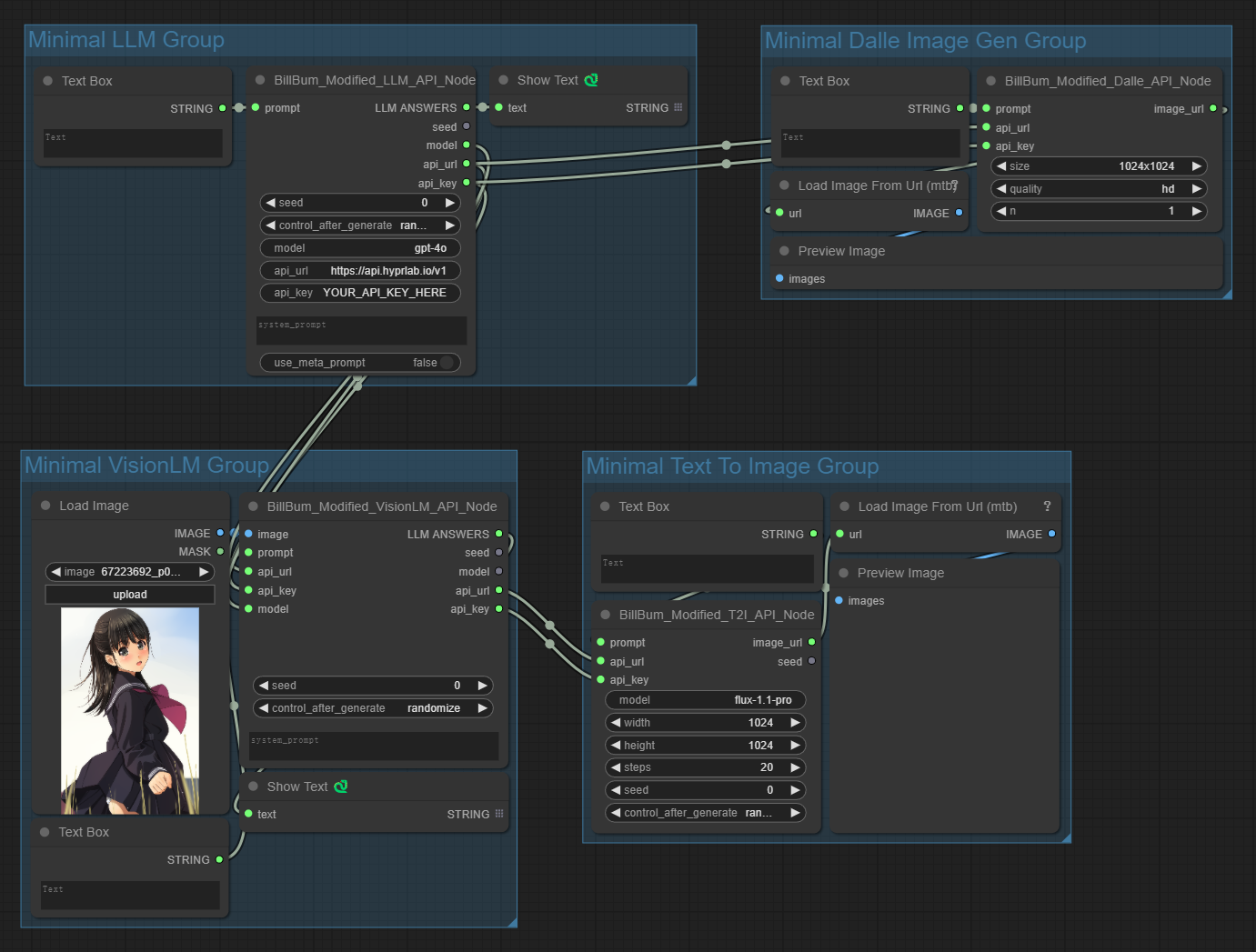The width and height of the screenshot is (1256, 952).
Task: Click the system_prompt text area in LLM node
Action: click(361, 331)
